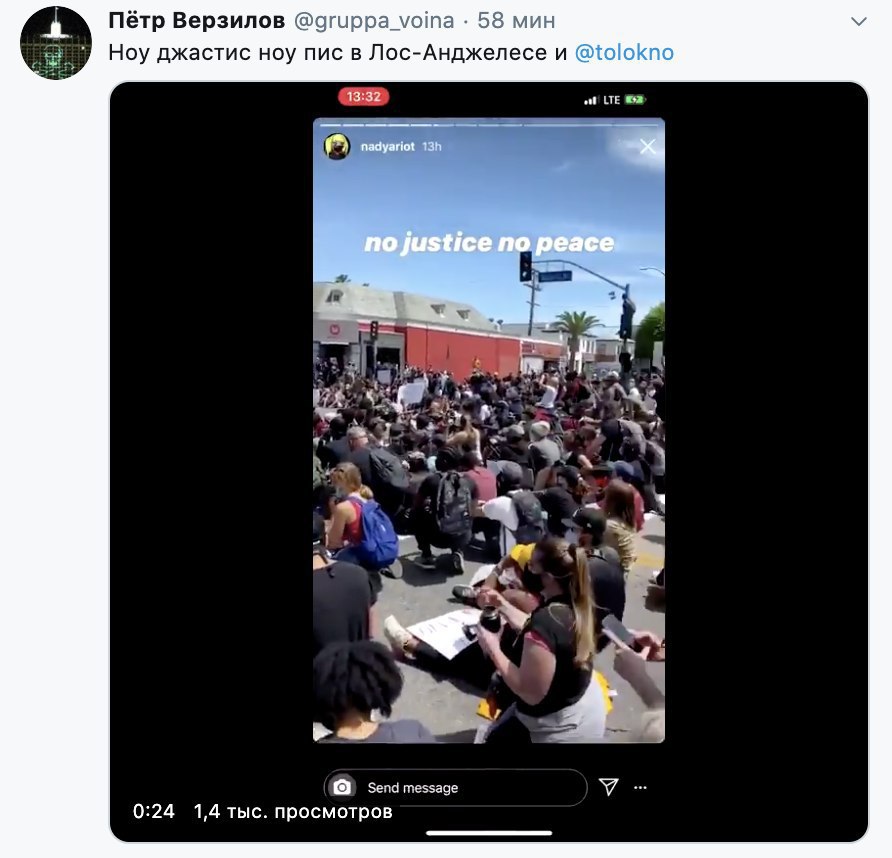Viewport: 892px width, 858px height.
Task: Click the red 13:32 recording indicator
Action: 364,97
